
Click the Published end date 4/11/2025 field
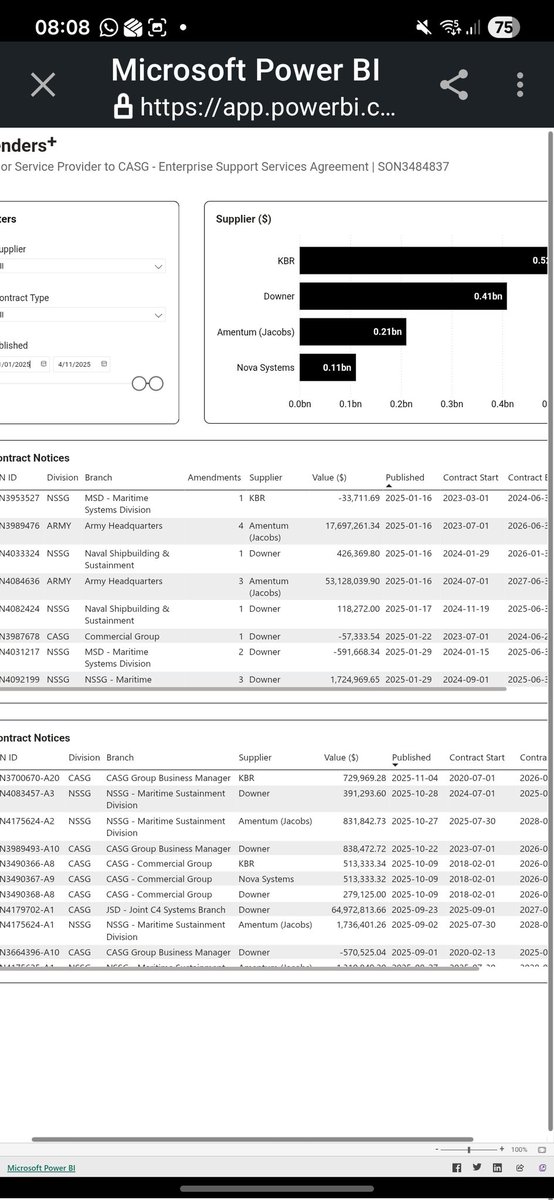tap(82, 364)
